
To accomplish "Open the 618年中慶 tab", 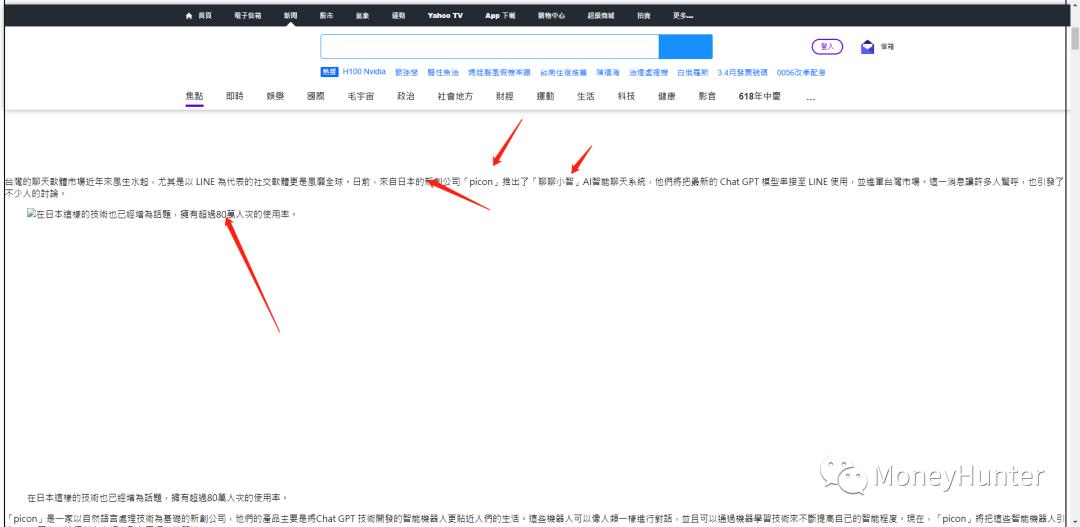I will (x=760, y=97).
